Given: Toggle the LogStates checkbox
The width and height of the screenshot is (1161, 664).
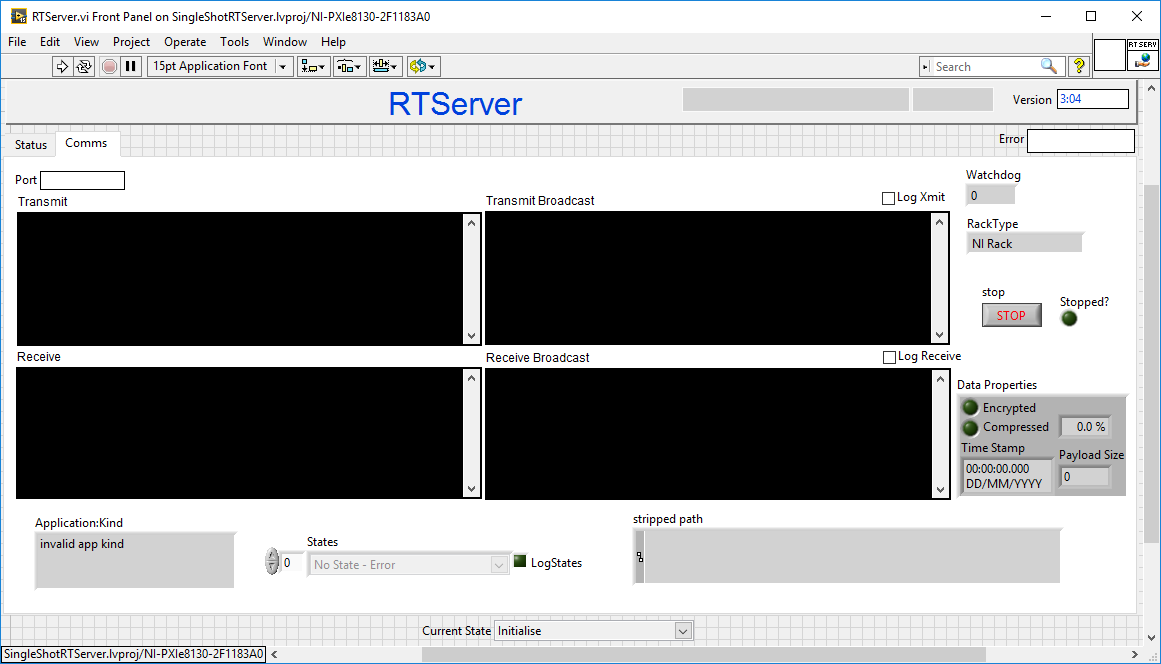Looking at the screenshot, I should point(520,561).
